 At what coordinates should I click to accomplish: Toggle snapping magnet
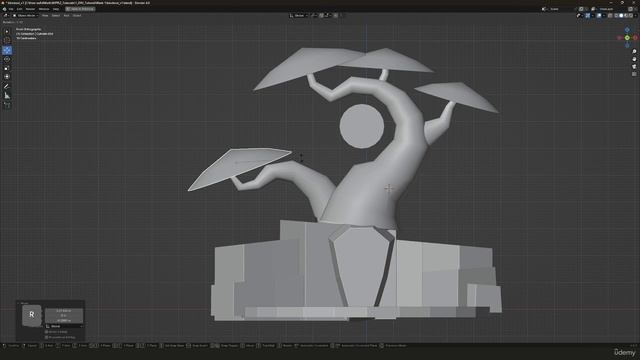321,16
